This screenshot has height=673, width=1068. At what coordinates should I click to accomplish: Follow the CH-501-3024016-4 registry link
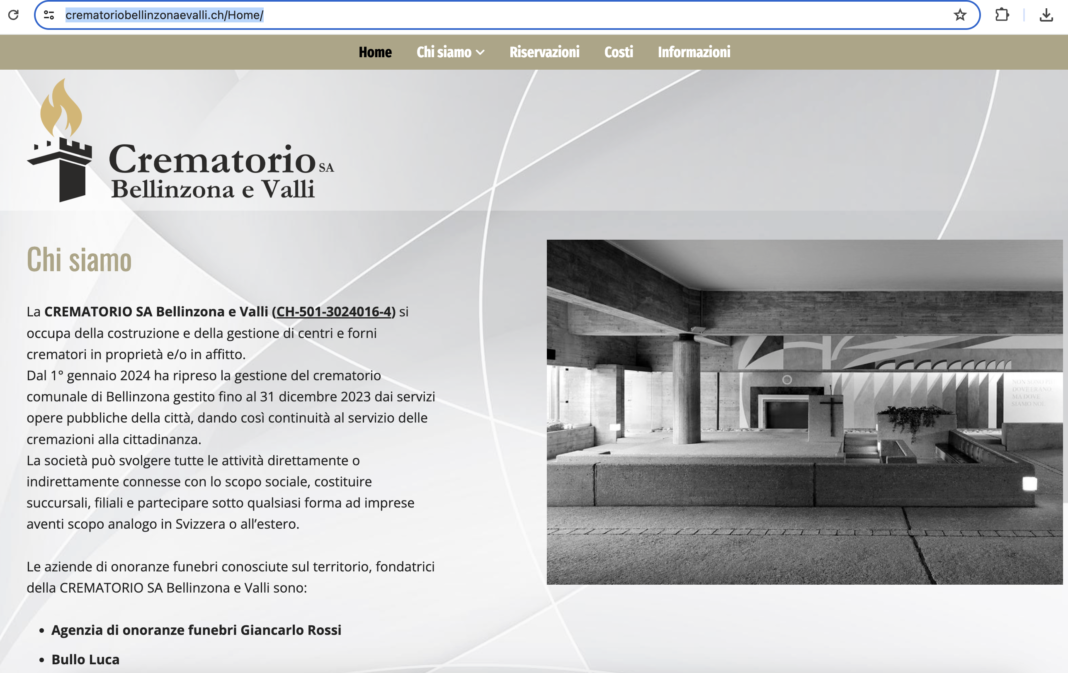tap(333, 311)
